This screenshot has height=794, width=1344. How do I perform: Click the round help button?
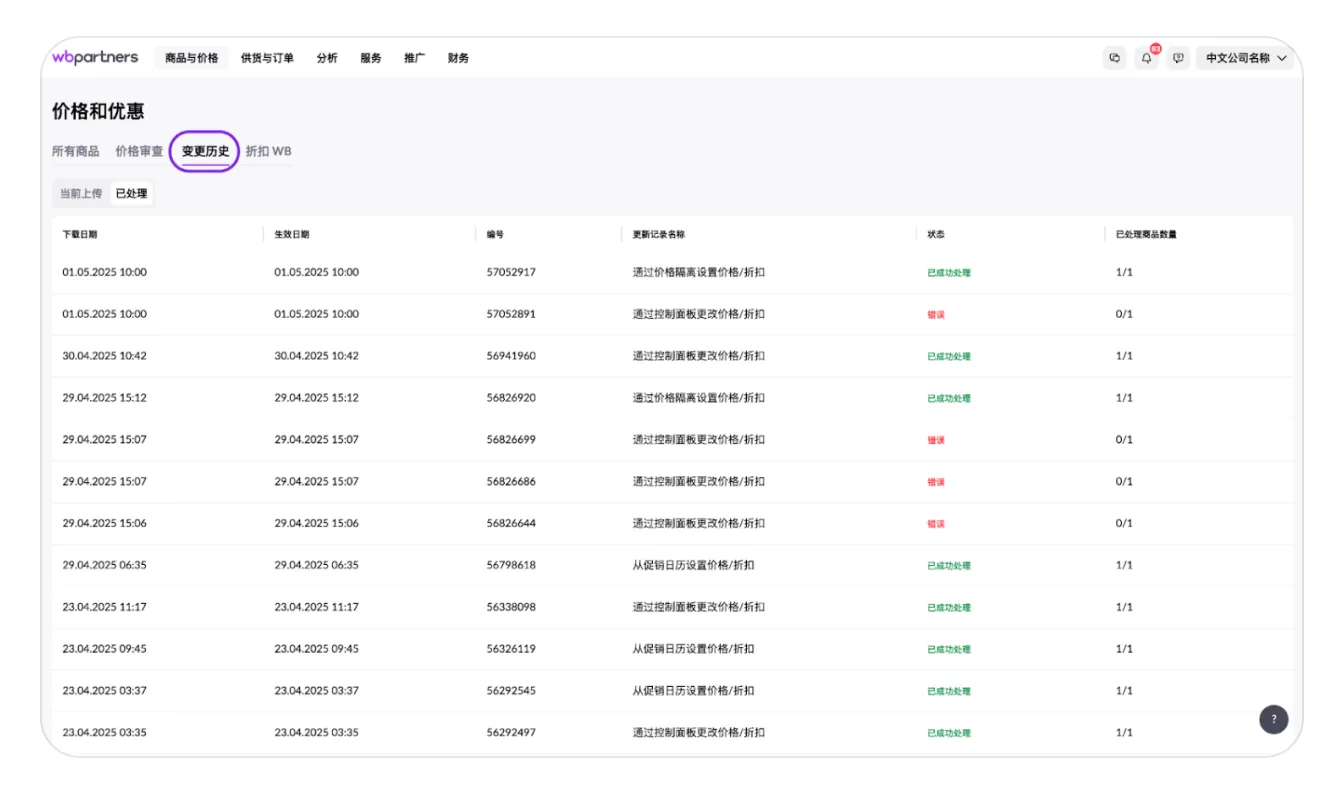1273,719
